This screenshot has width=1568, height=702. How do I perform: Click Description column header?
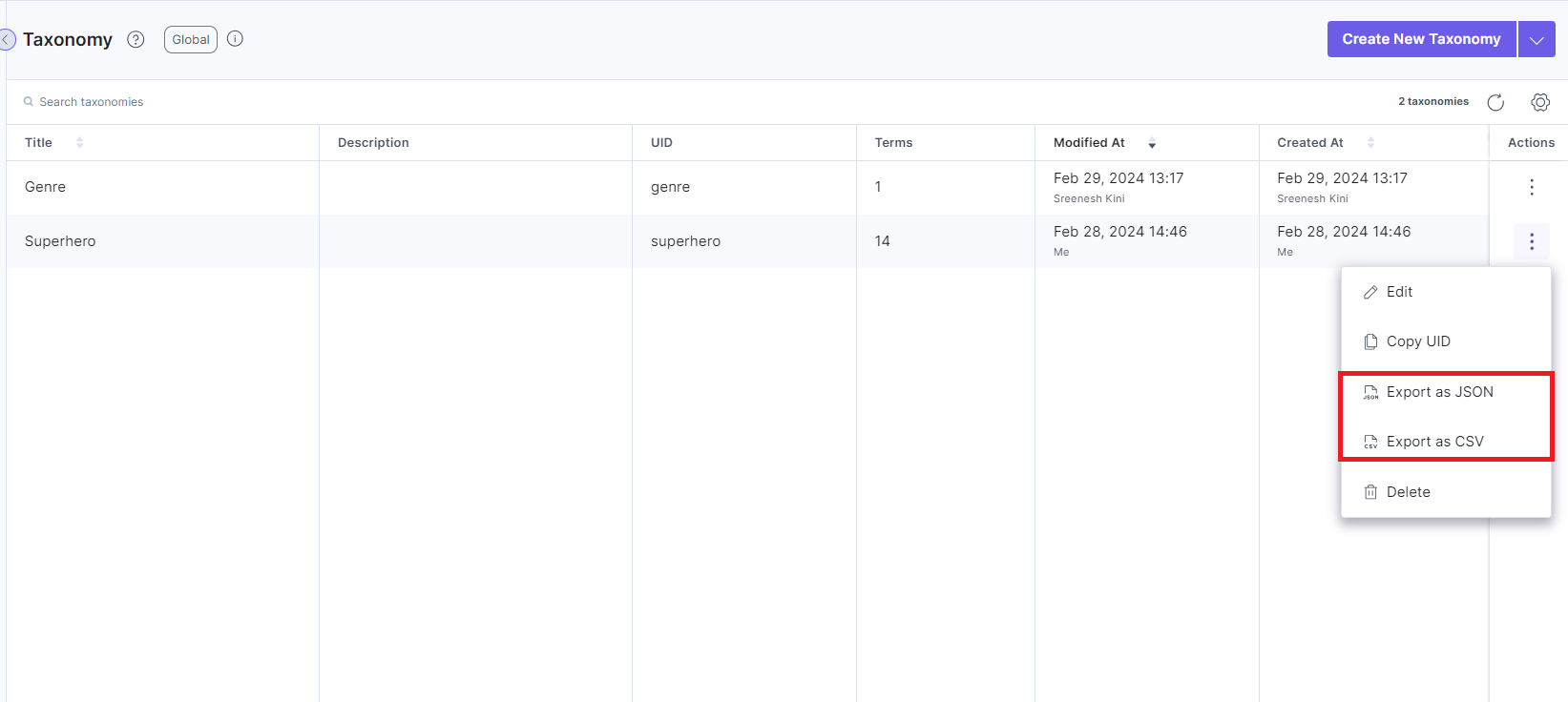point(373,142)
